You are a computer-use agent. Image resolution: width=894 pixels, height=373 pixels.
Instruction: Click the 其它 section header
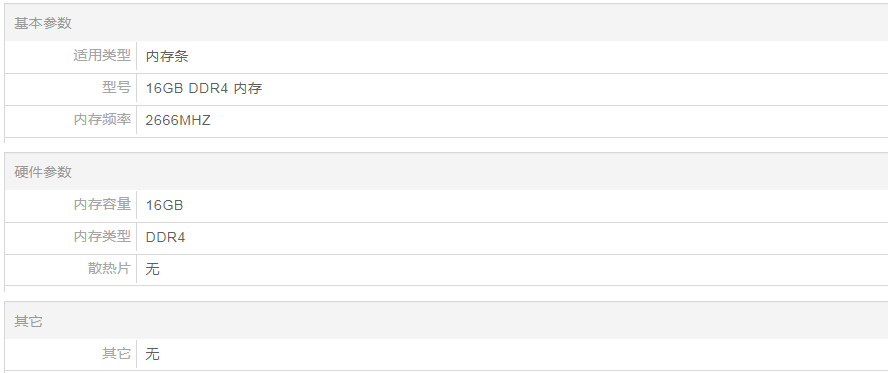coord(29,322)
